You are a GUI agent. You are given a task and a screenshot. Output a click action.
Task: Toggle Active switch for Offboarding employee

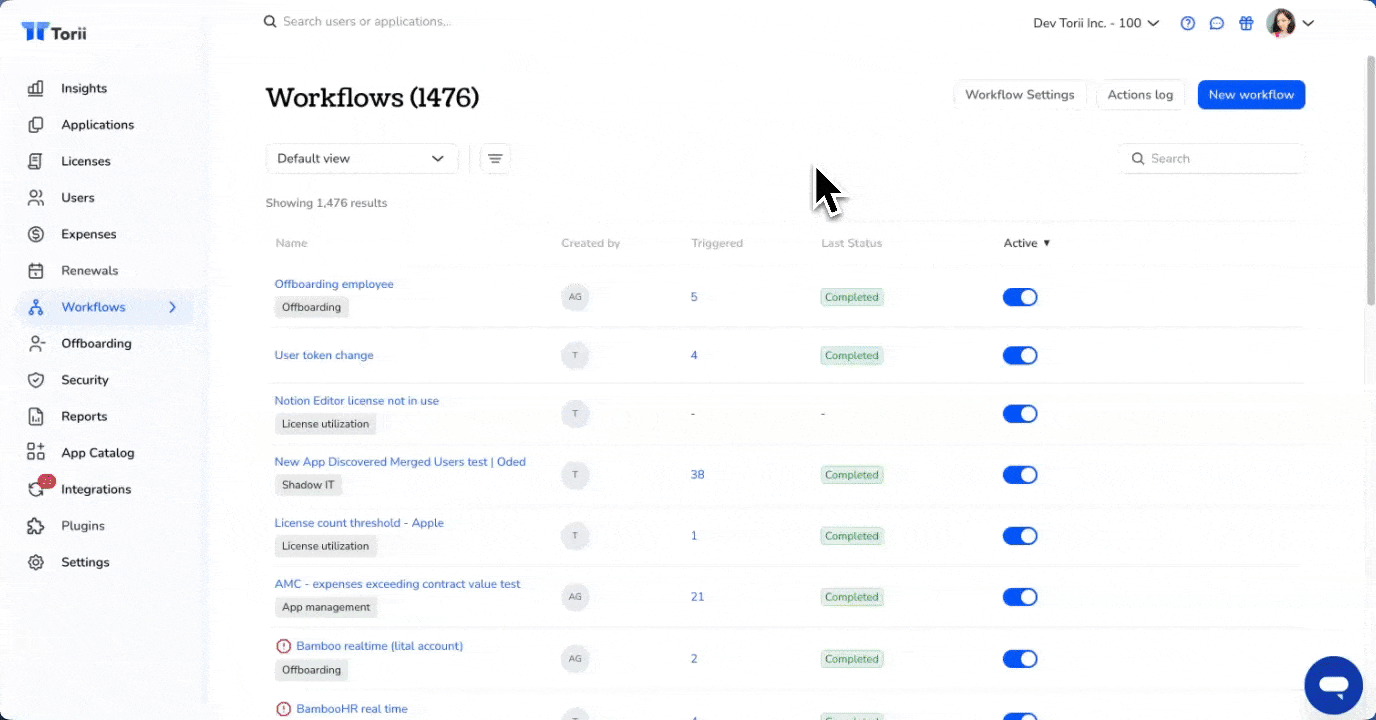1020,297
